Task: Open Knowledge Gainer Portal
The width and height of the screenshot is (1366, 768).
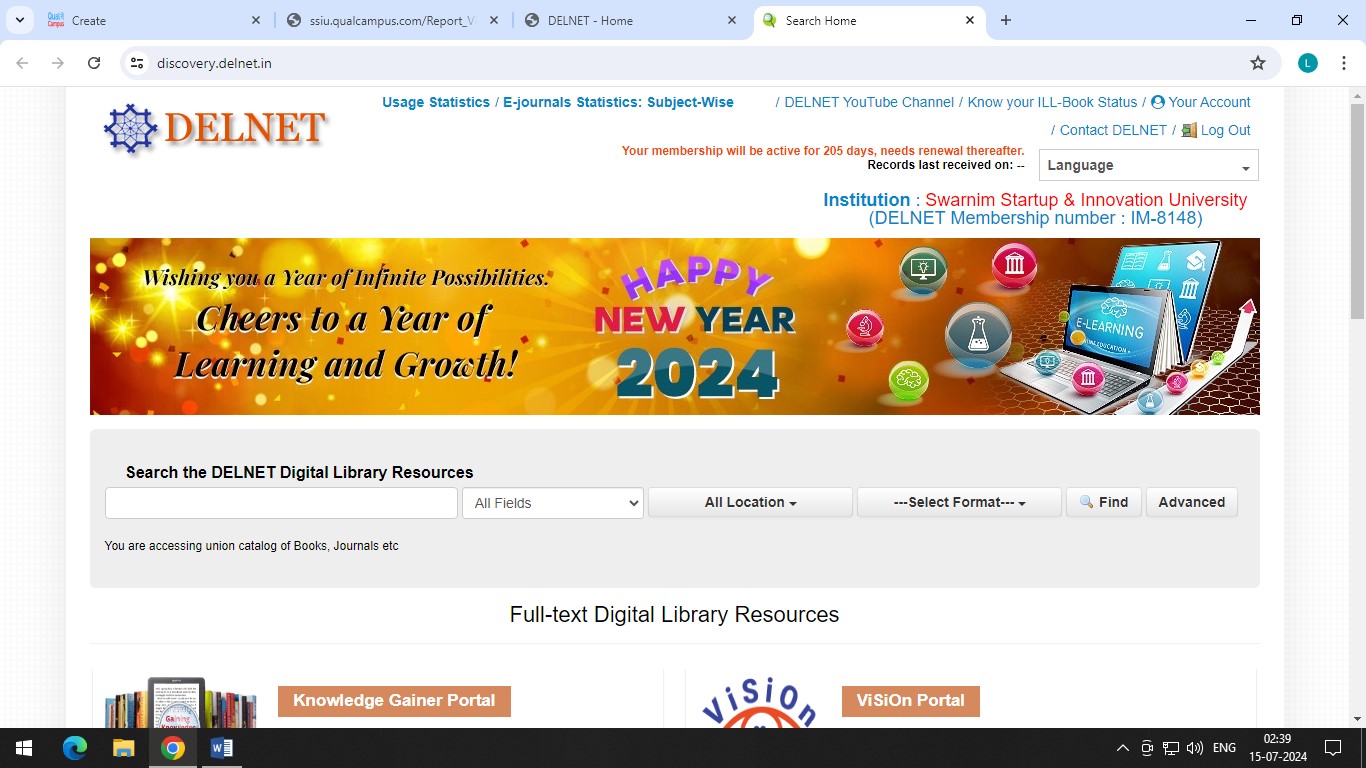Action: tap(394, 701)
